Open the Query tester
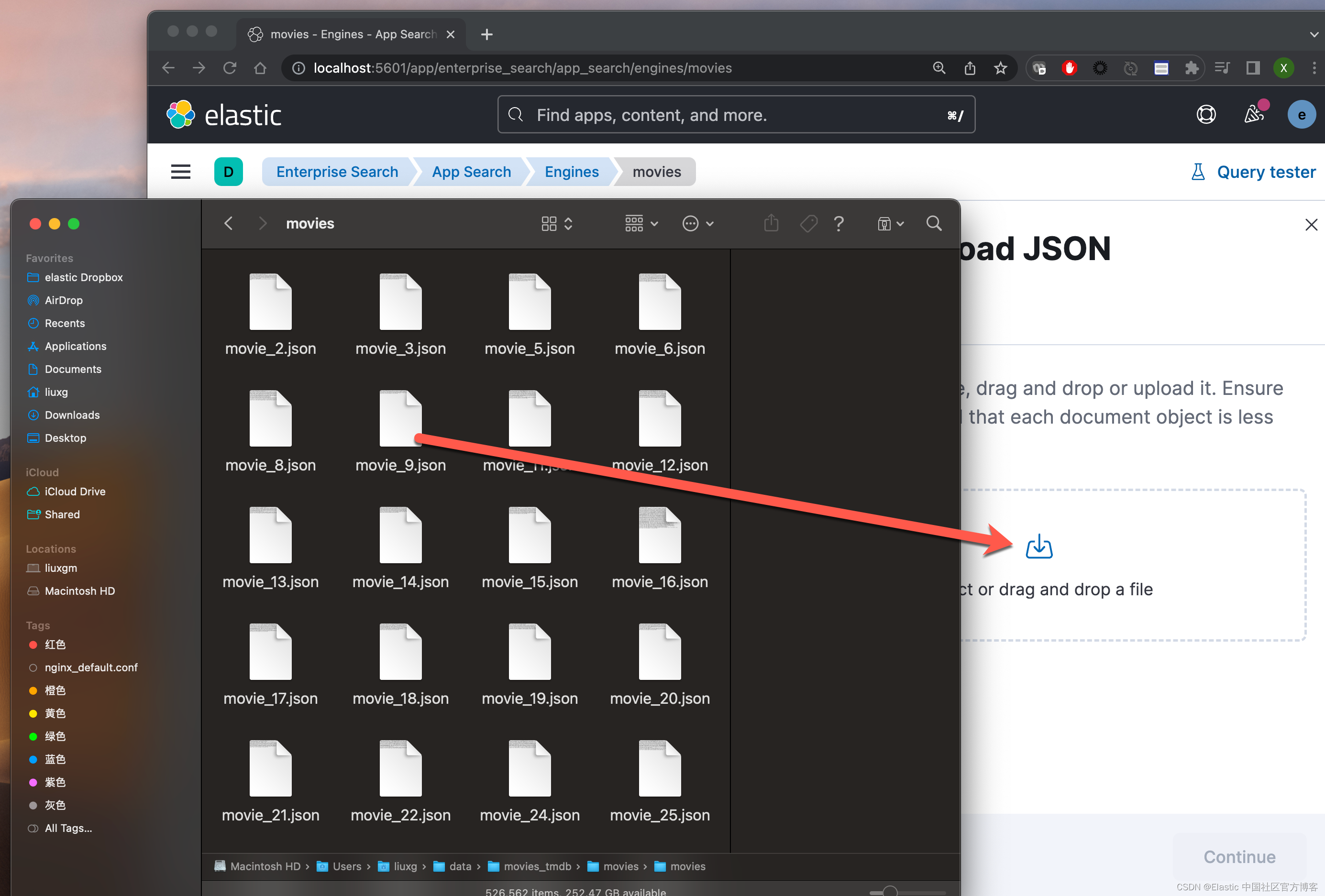Viewport: 1325px width, 896px height. (1253, 172)
